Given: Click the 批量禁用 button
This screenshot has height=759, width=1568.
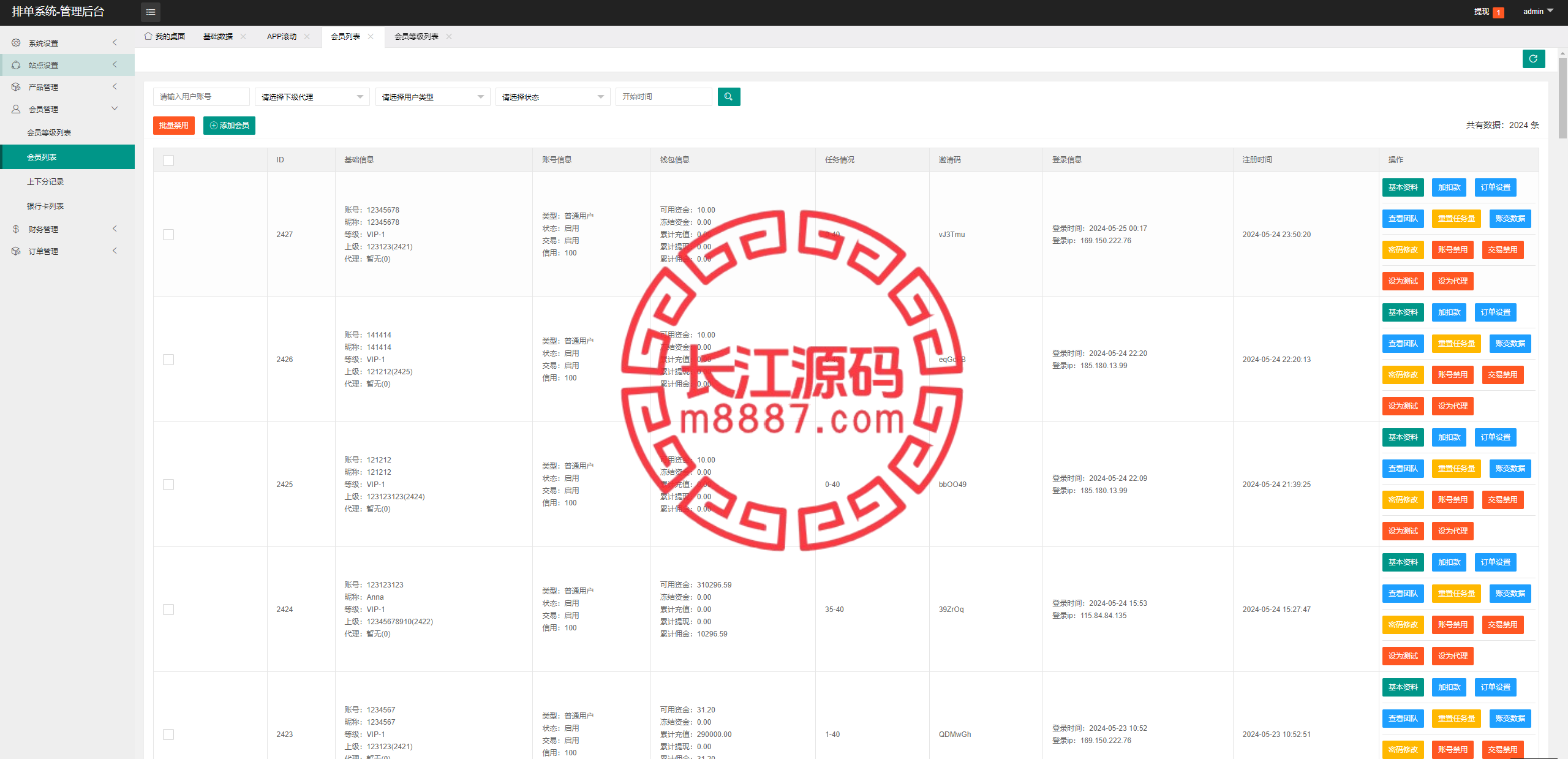Looking at the screenshot, I should 174,126.
